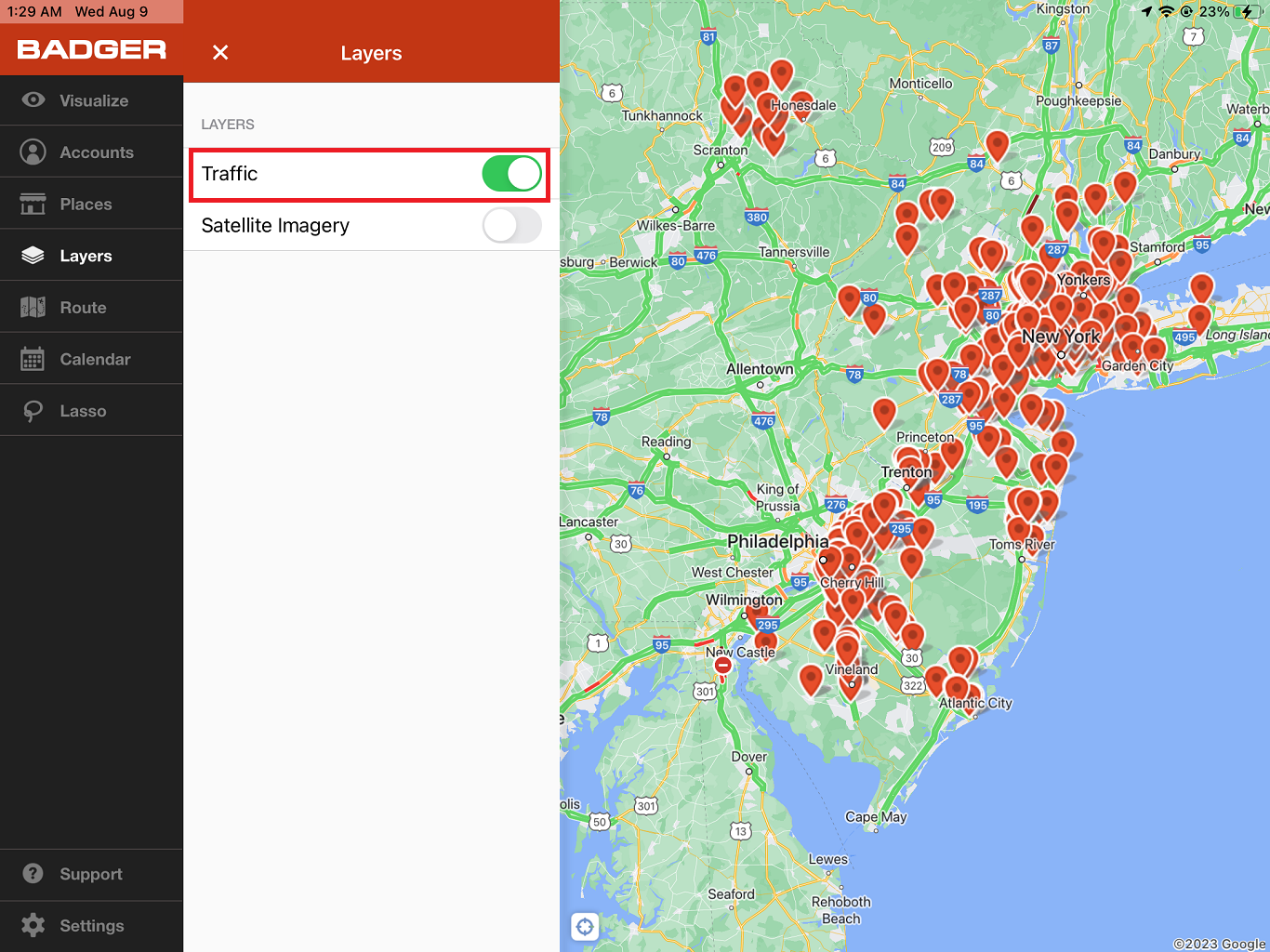Click the ©2023 Google attribution
The width and height of the screenshot is (1270, 952).
1220,944
